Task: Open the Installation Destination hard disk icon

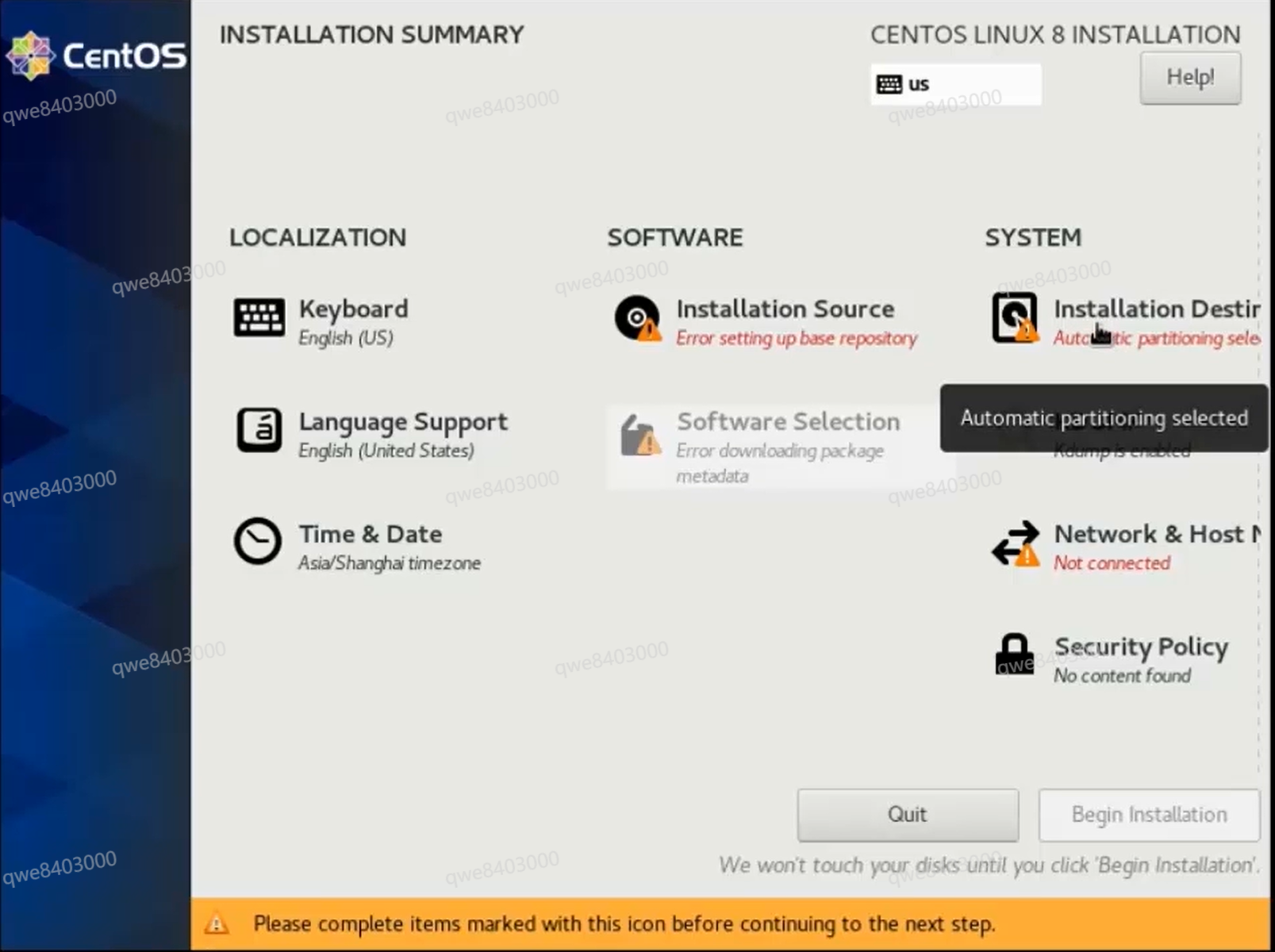Action: tap(1015, 318)
